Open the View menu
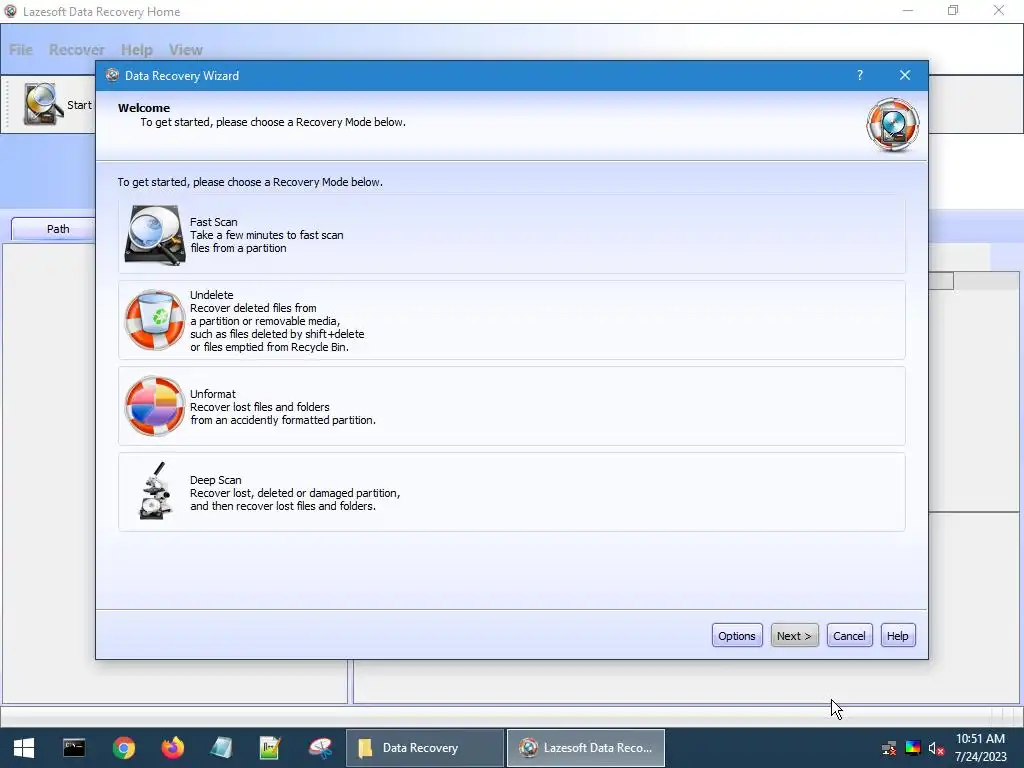This screenshot has width=1024, height=768. [x=185, y=50]
